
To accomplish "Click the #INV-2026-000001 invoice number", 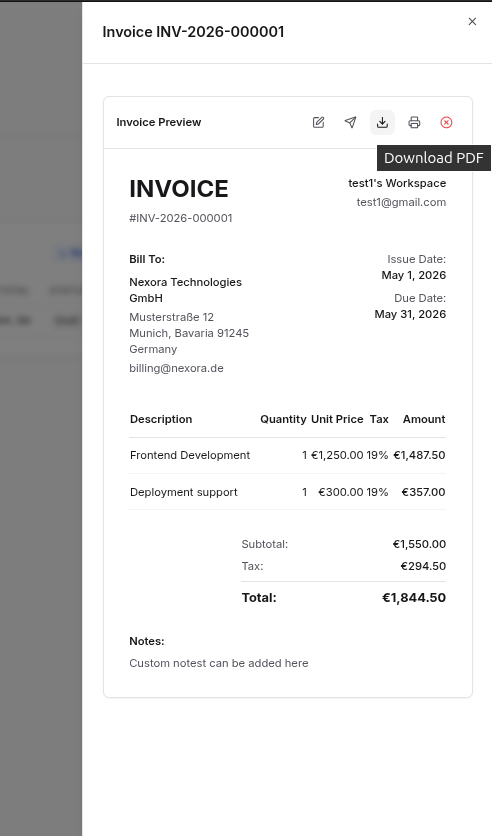I will (181, 218).
